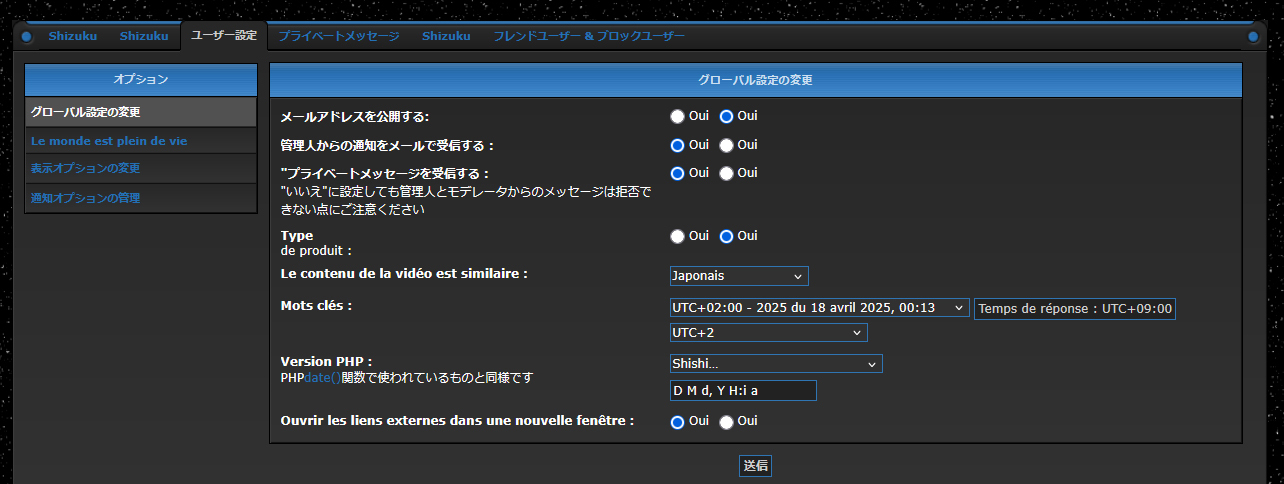Select the unchecked Oui radio in Type de produit row
The image size is (1284, 484).
(677, 236)
